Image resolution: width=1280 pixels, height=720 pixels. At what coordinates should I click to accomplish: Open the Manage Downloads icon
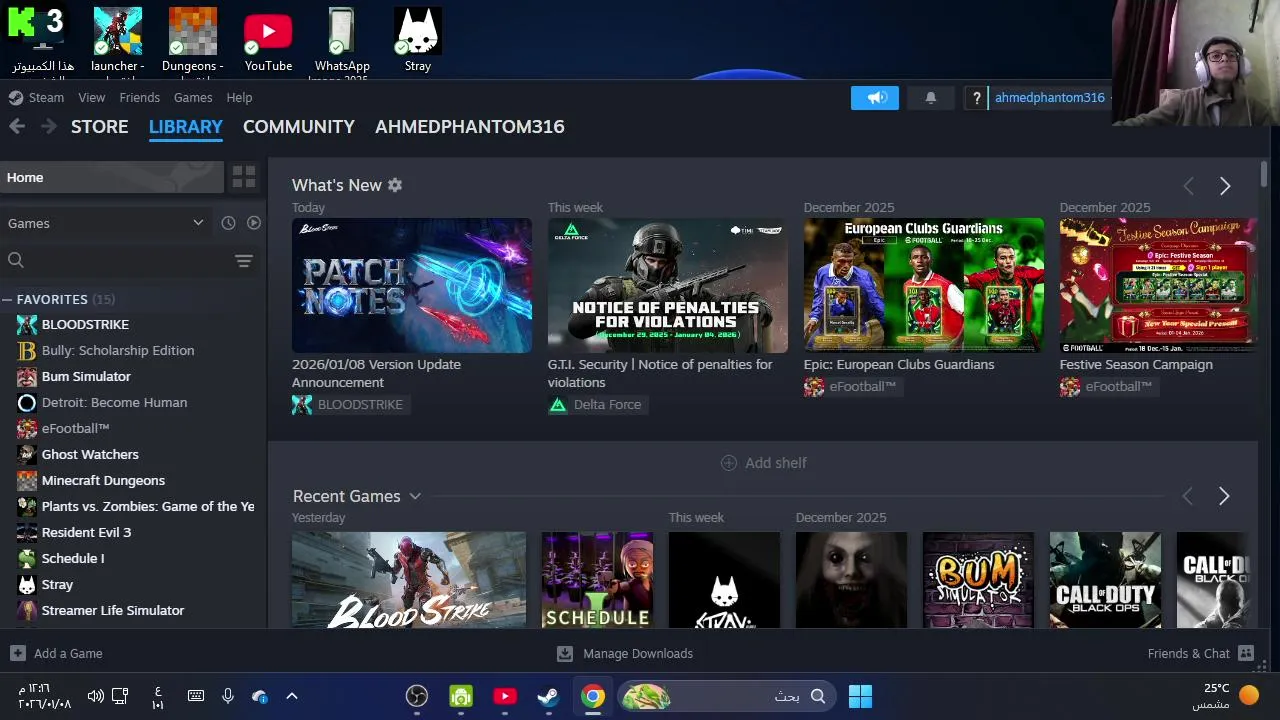coord(565,653)
